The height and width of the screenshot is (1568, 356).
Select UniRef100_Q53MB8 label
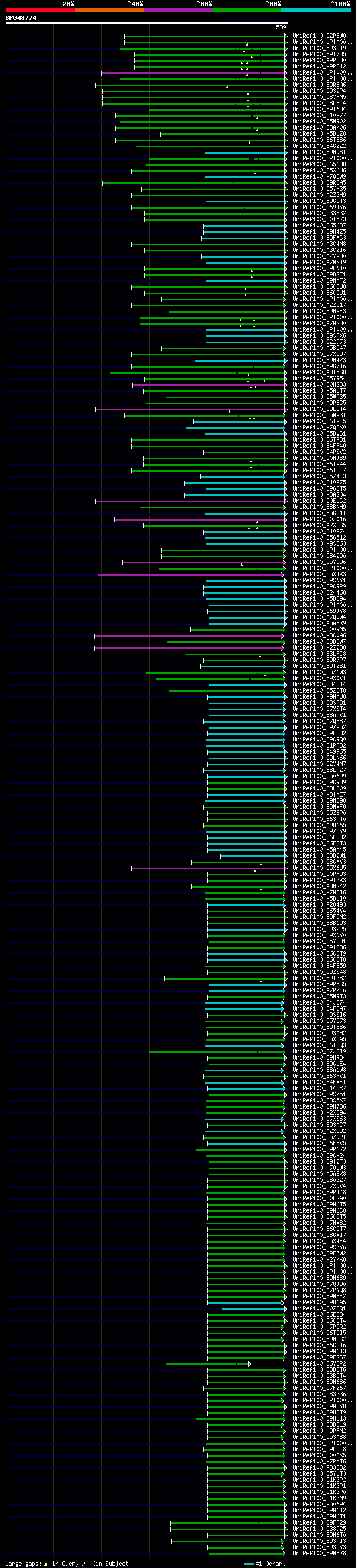[319, 1437]
